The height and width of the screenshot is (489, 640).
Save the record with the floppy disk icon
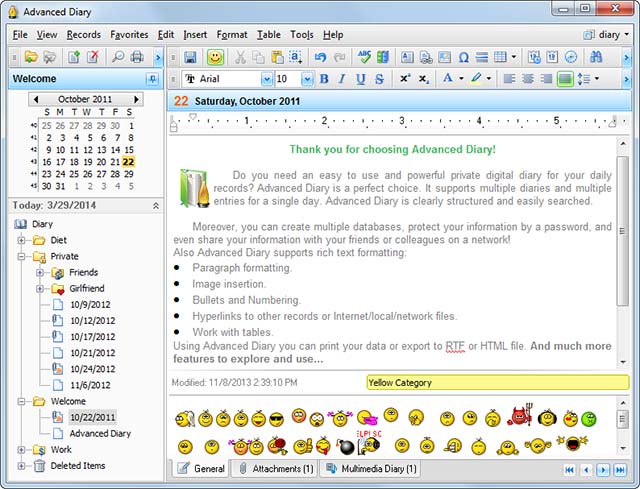coord(190,58)
